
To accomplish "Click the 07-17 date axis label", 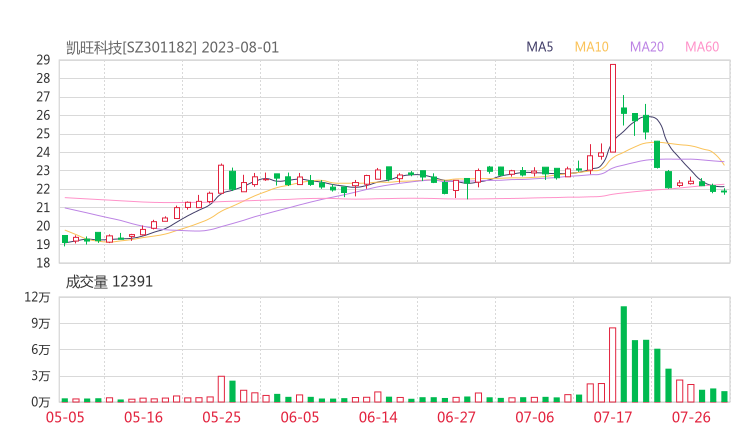I will [x=613, y=417].
